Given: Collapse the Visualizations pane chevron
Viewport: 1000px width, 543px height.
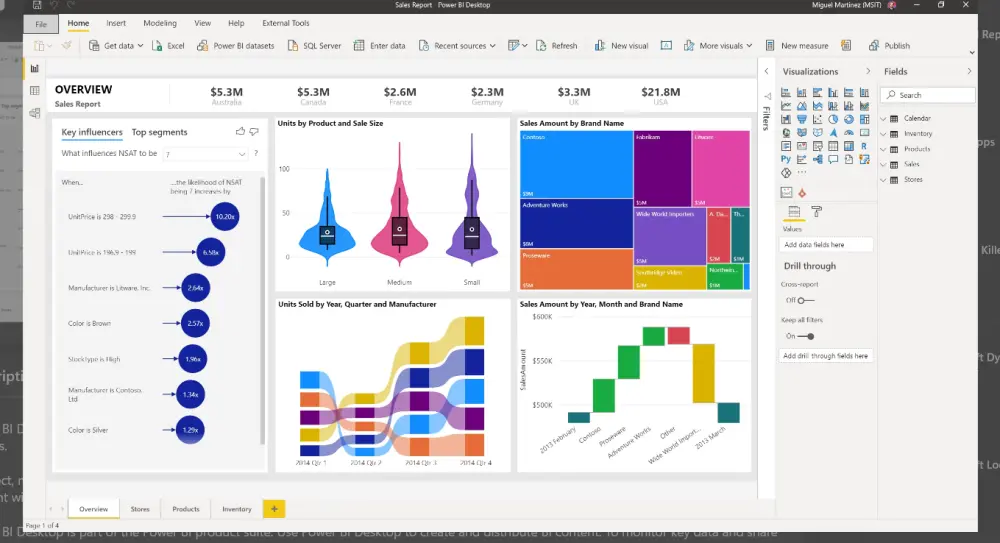Looking at the screenshot, I should tap(867, 71).
